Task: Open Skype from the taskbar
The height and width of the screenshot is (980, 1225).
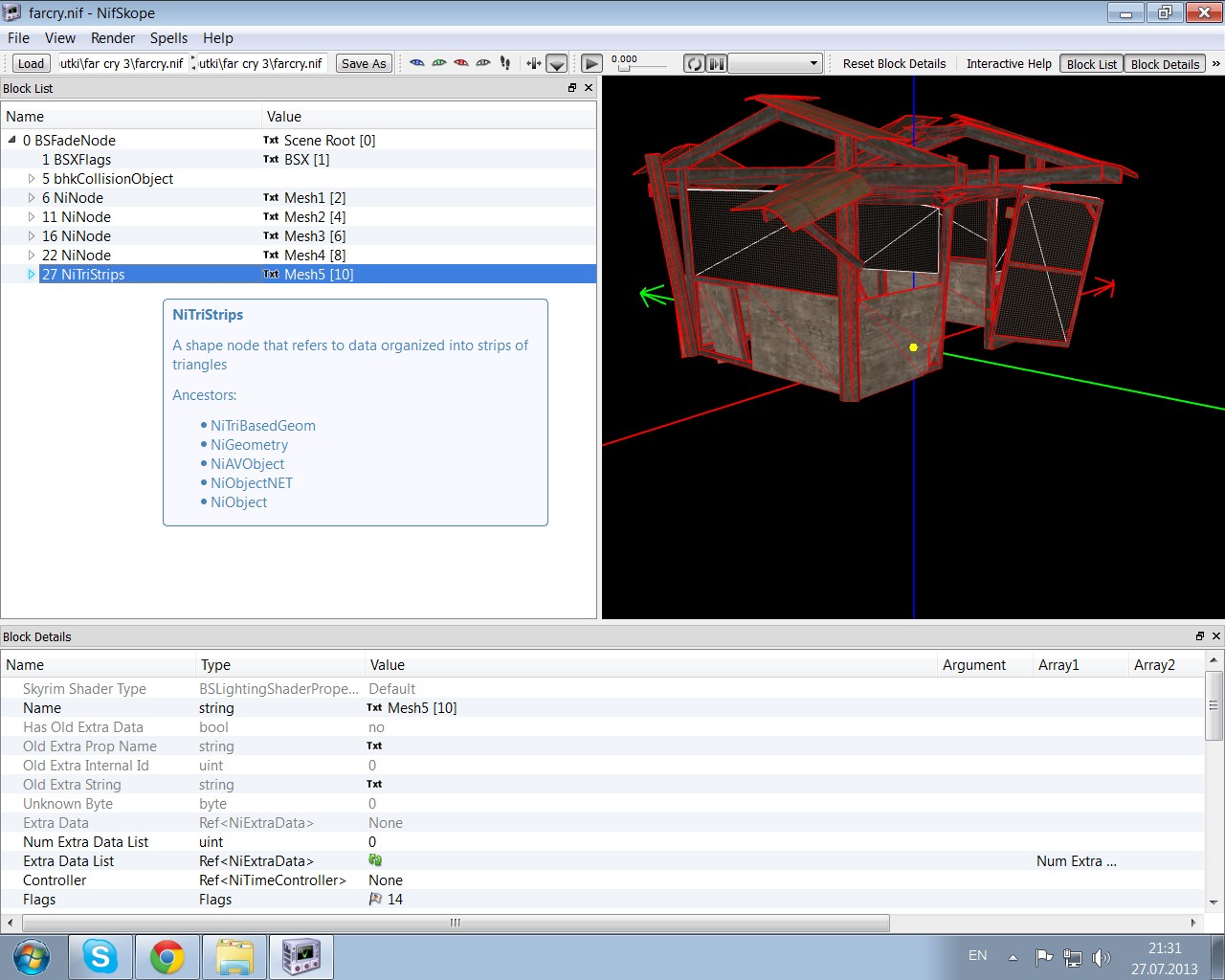Action: pyautogui.click(x=100, y=957)
